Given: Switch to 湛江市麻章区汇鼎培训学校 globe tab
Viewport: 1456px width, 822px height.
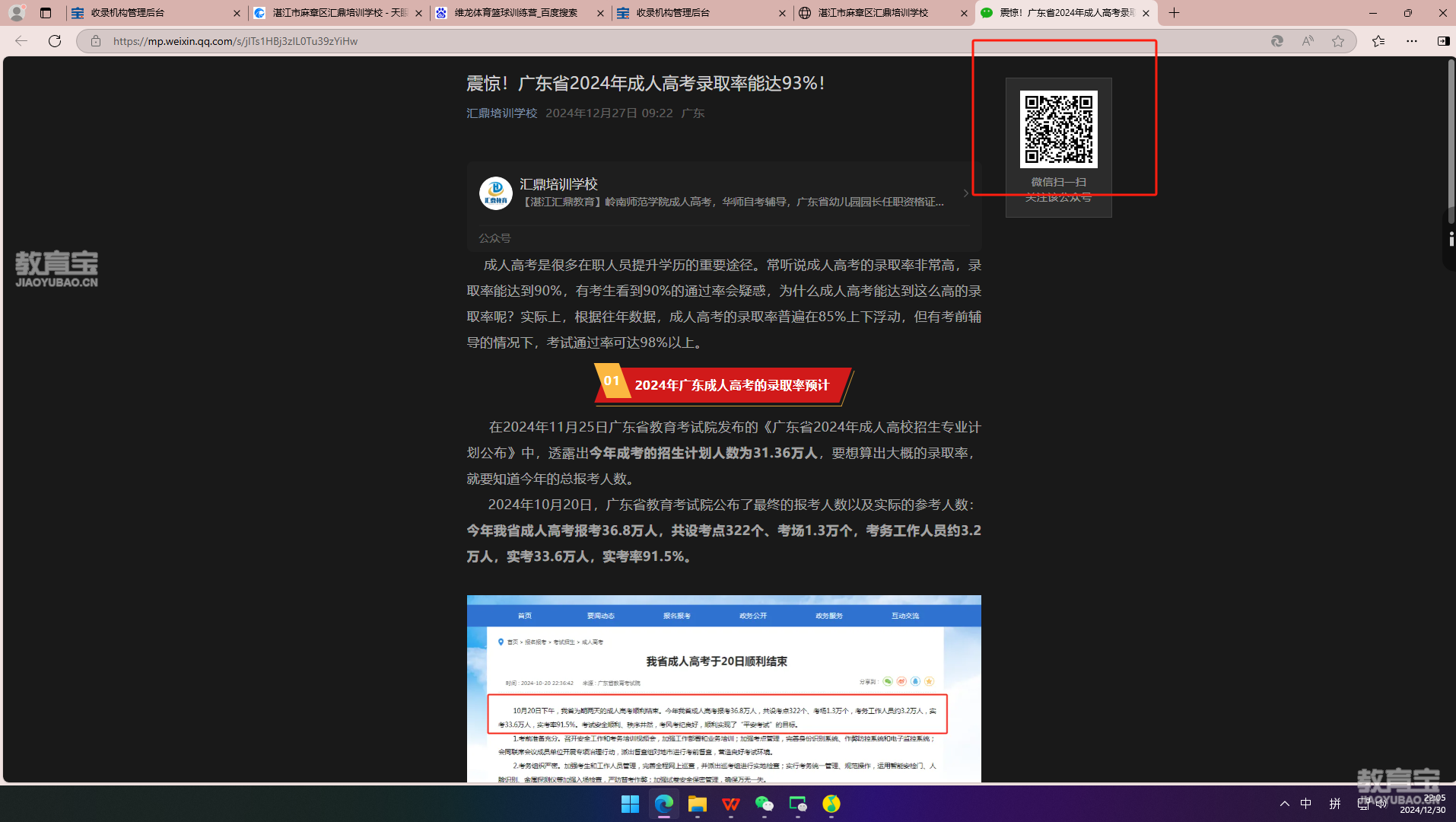Looking at the screenshot, I should click(884, 13).
